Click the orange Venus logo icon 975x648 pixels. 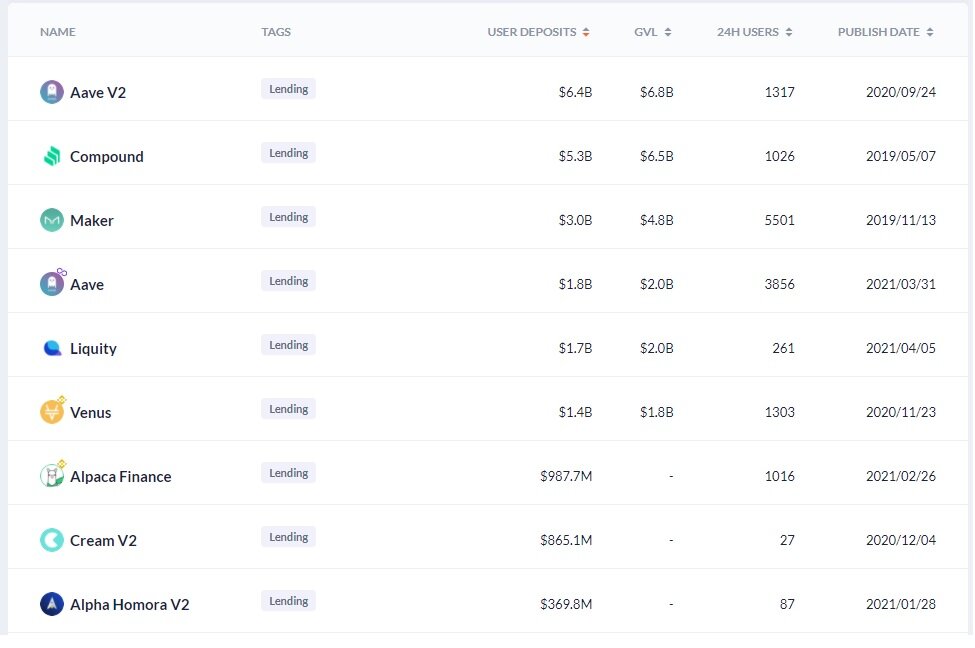click(x=52, y=412)
